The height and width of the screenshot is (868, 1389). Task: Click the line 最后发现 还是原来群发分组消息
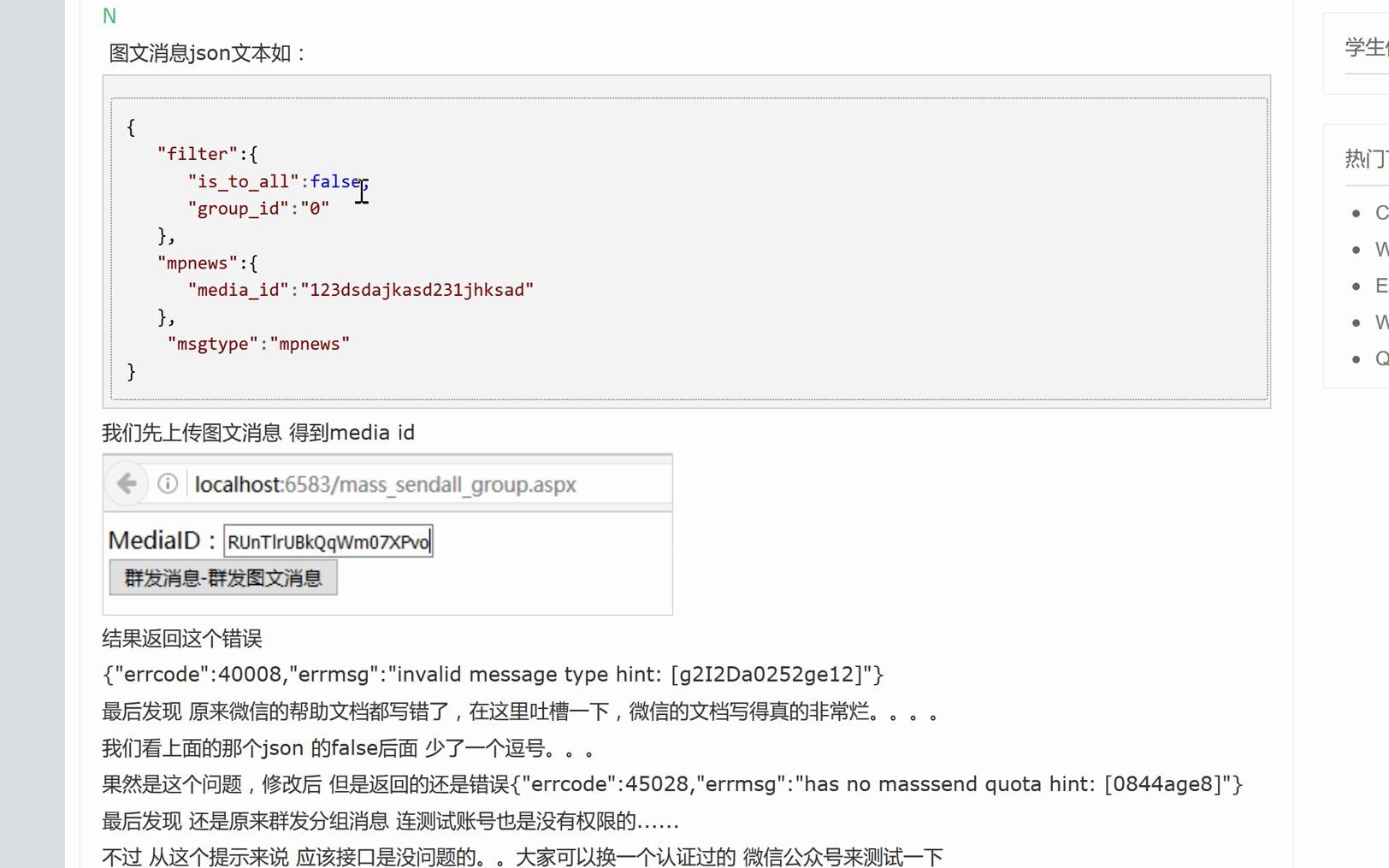(x=390, y=822)
